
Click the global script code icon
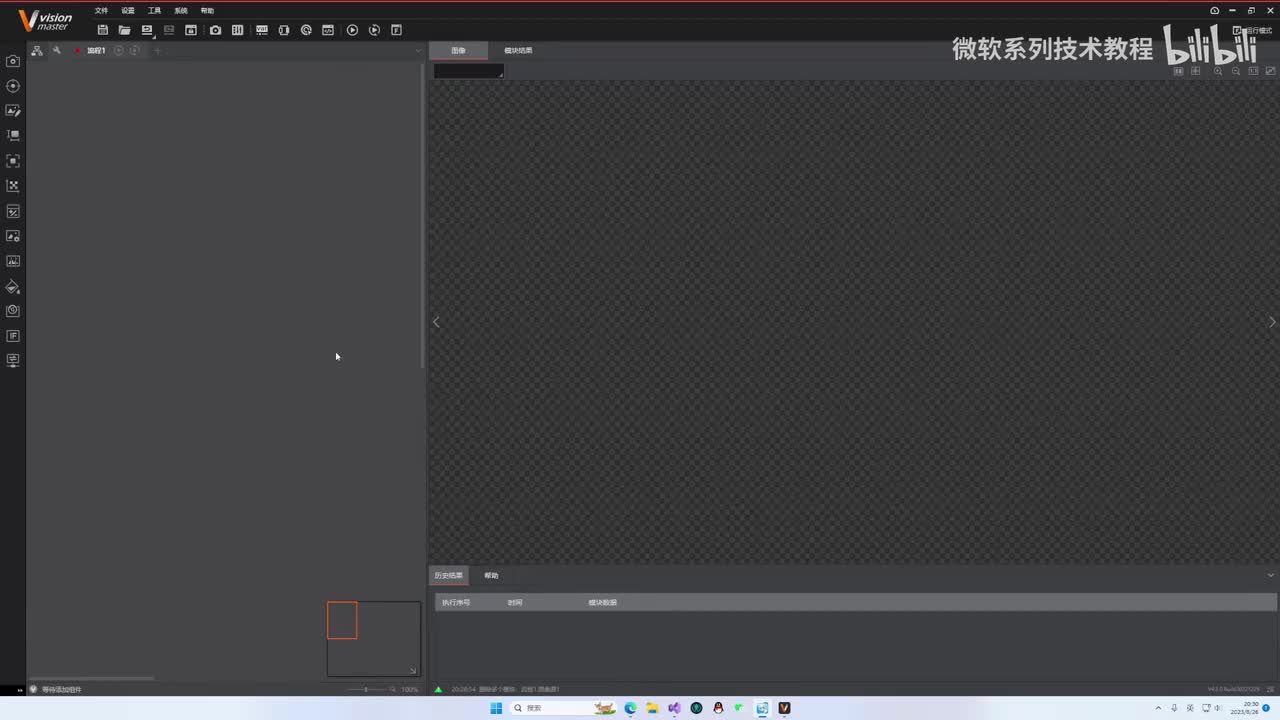point(328,30)
